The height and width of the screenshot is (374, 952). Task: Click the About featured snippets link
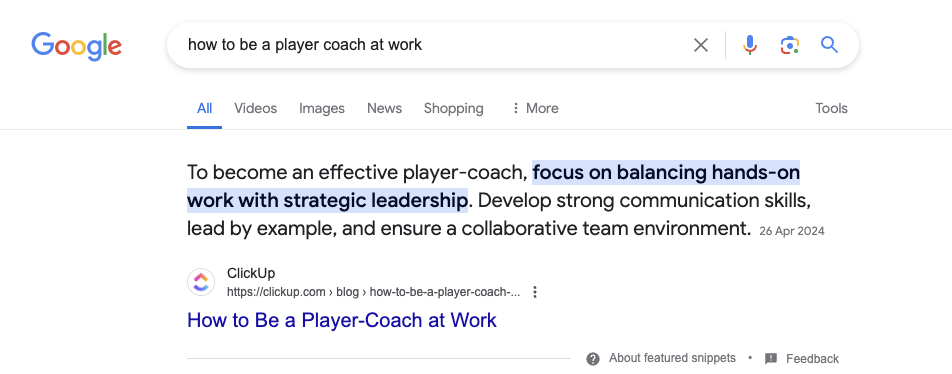(x=672, y=358)
